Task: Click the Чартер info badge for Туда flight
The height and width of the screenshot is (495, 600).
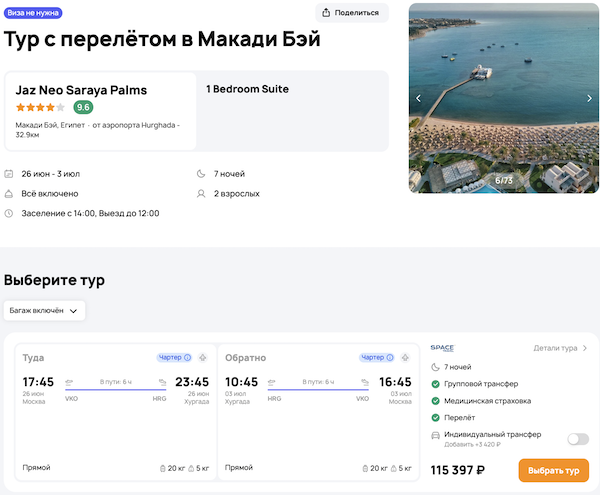Action: pos(174,357)
